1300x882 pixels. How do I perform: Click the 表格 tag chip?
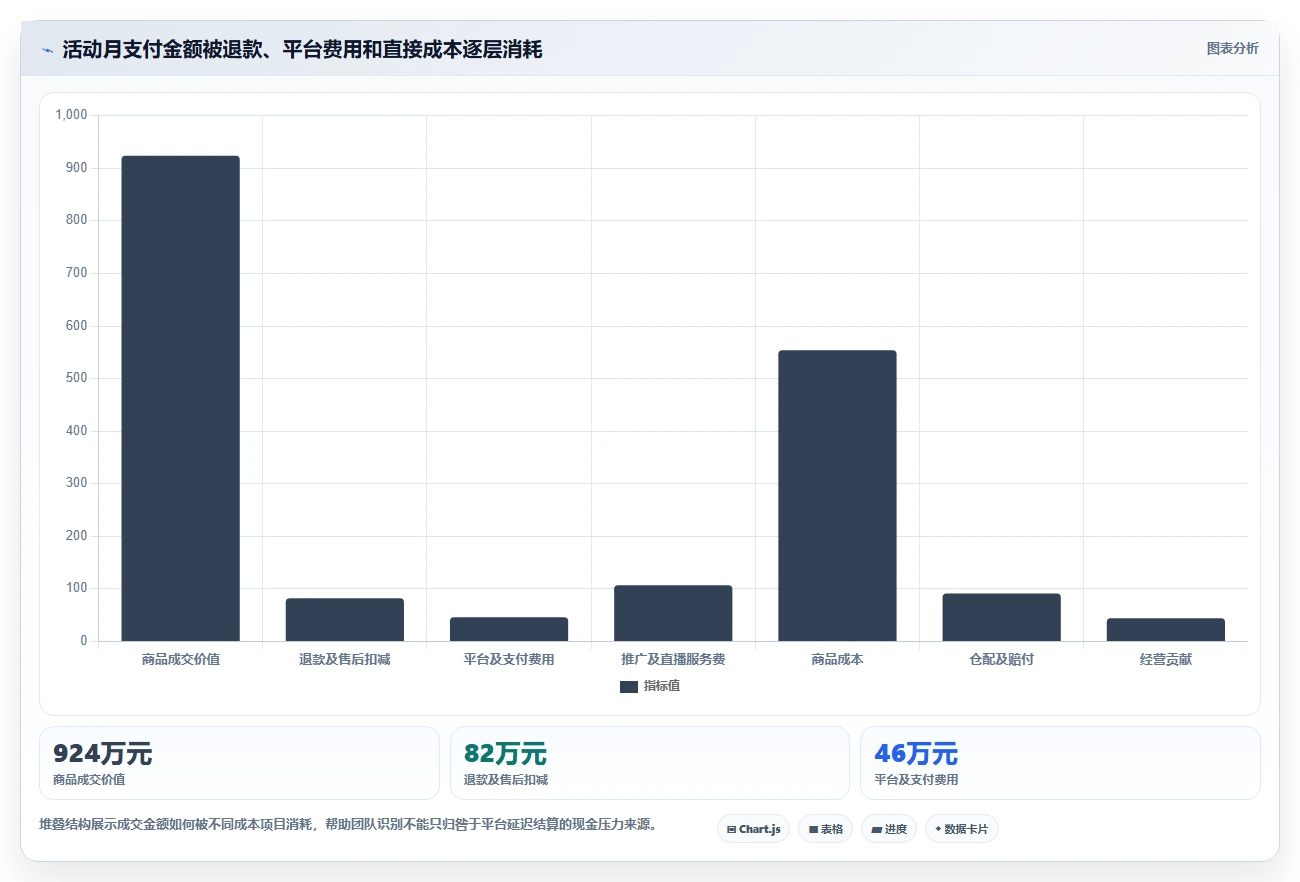point(825,829)
